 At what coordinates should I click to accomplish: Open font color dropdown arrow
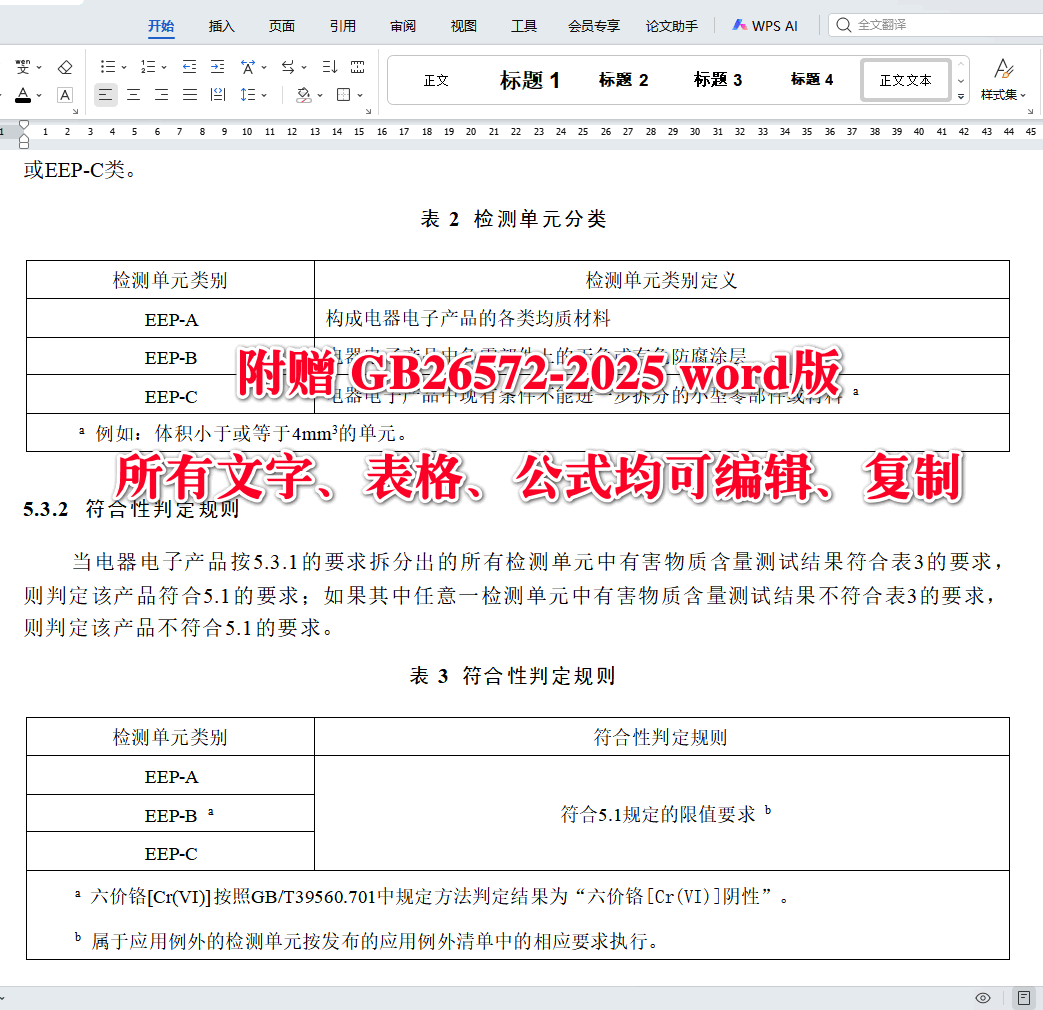click(39, 95)
